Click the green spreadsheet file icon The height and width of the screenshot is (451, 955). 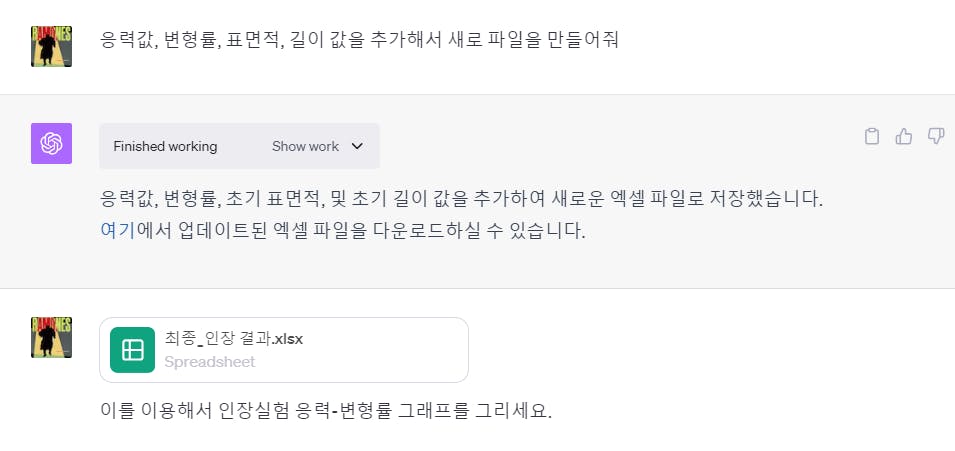tap(132, 350)
